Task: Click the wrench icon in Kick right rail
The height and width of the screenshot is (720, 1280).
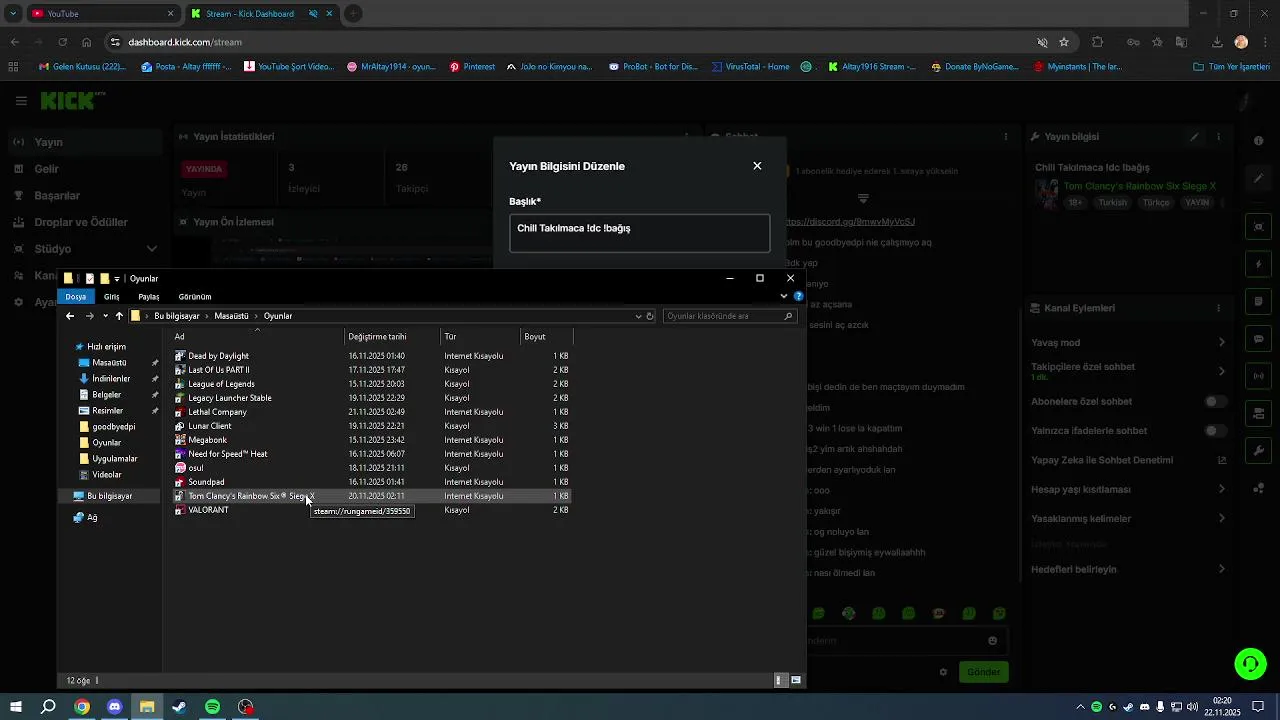Action: click(x=1259, y=451)
